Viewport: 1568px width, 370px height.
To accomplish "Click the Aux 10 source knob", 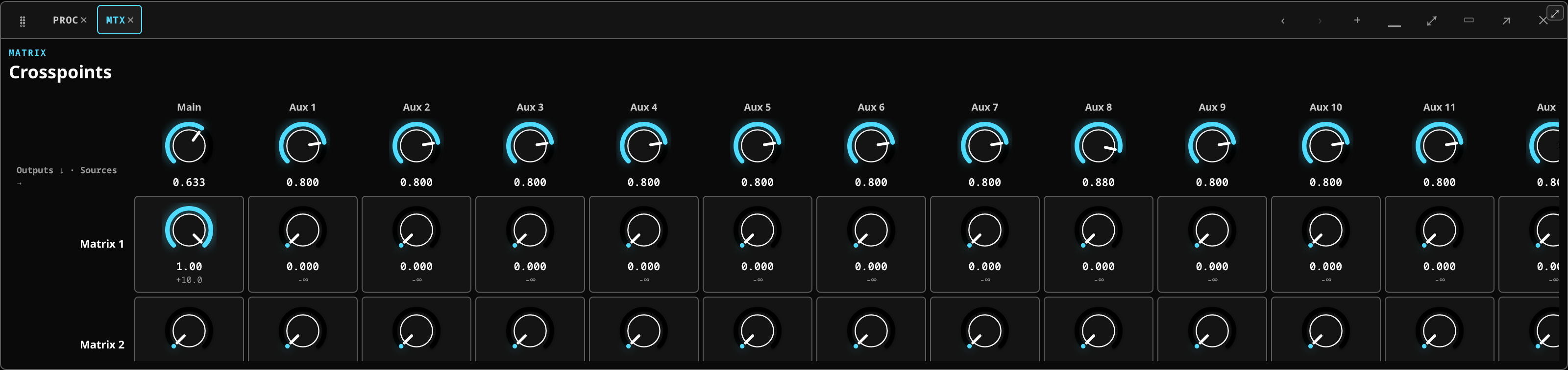I will (1326, 145).
